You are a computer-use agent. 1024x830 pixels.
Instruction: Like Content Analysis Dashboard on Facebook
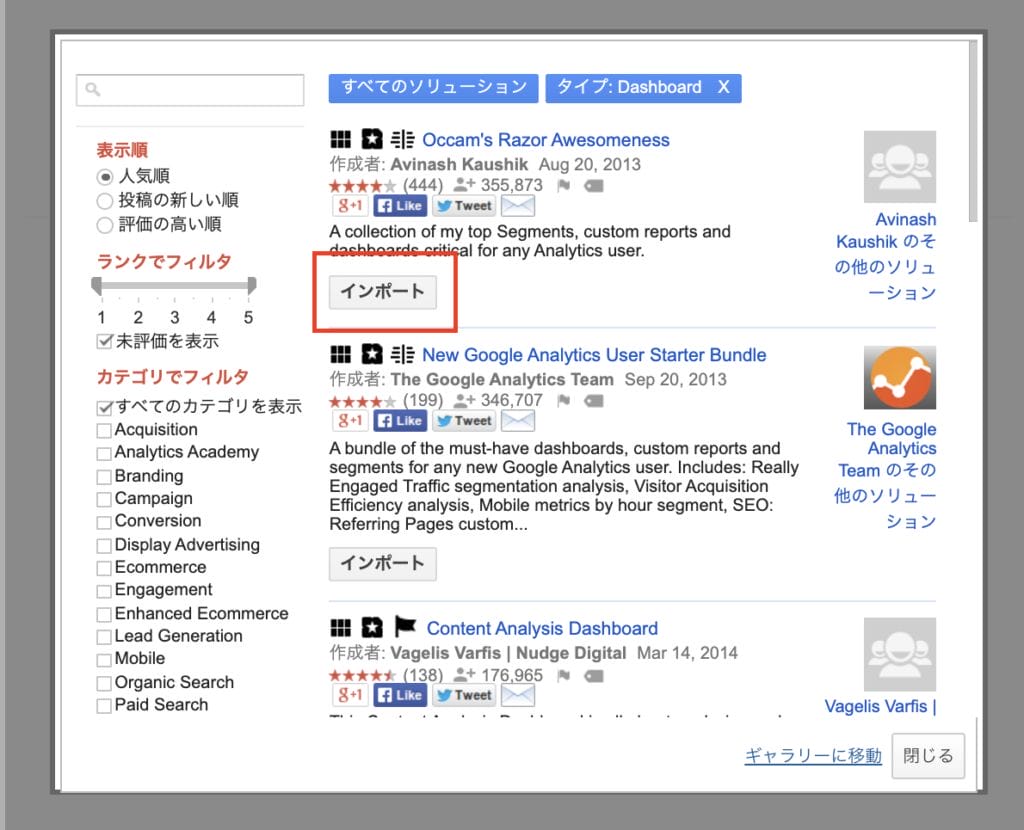click(400, 695)
